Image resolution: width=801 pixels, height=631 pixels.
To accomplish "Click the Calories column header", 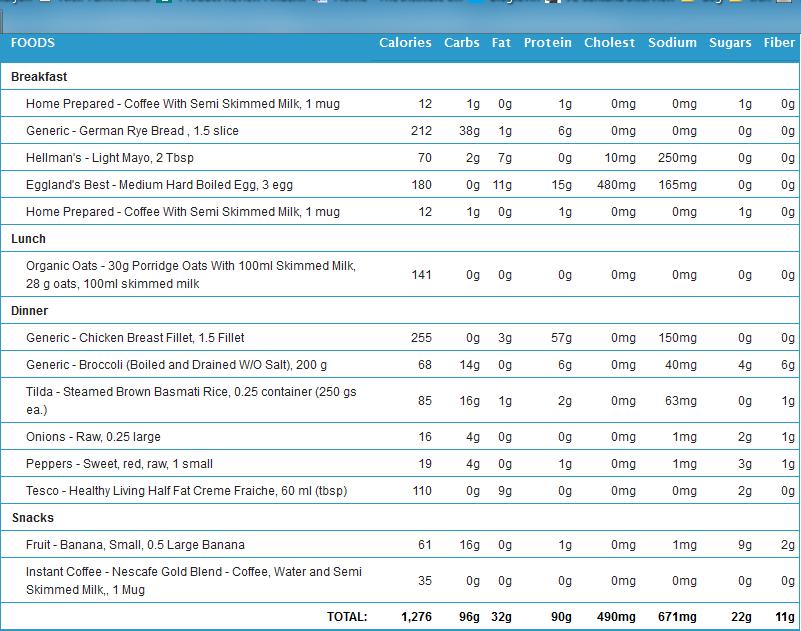I will (405, 42).
